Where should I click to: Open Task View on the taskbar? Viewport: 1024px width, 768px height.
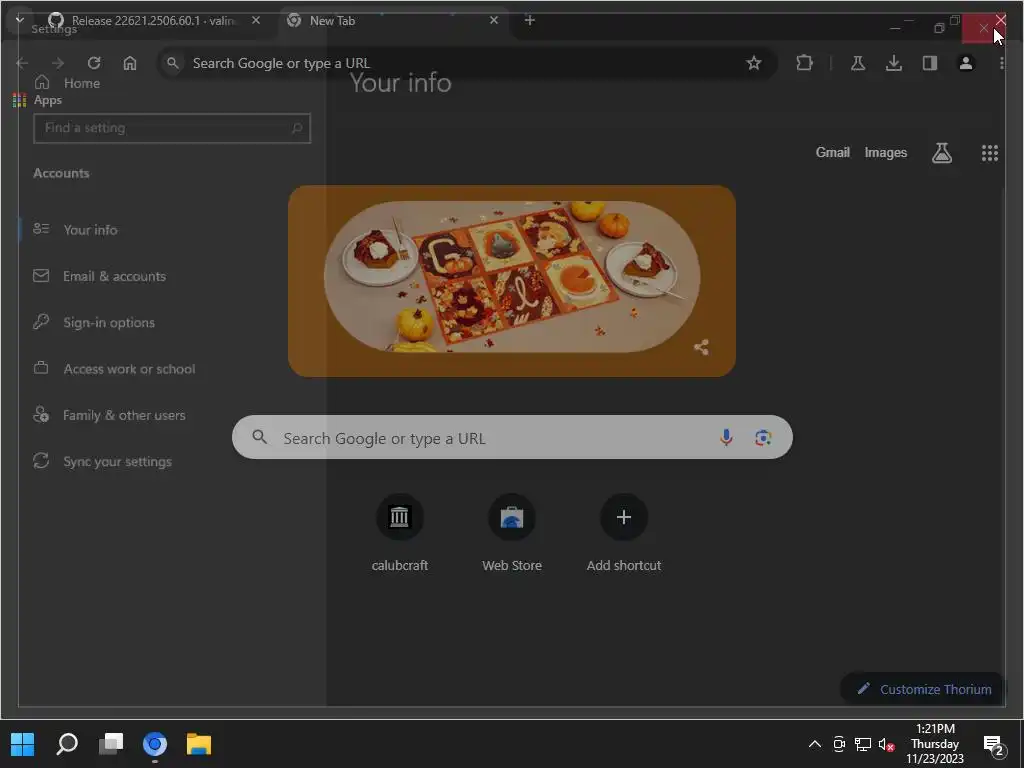[111, 743]
